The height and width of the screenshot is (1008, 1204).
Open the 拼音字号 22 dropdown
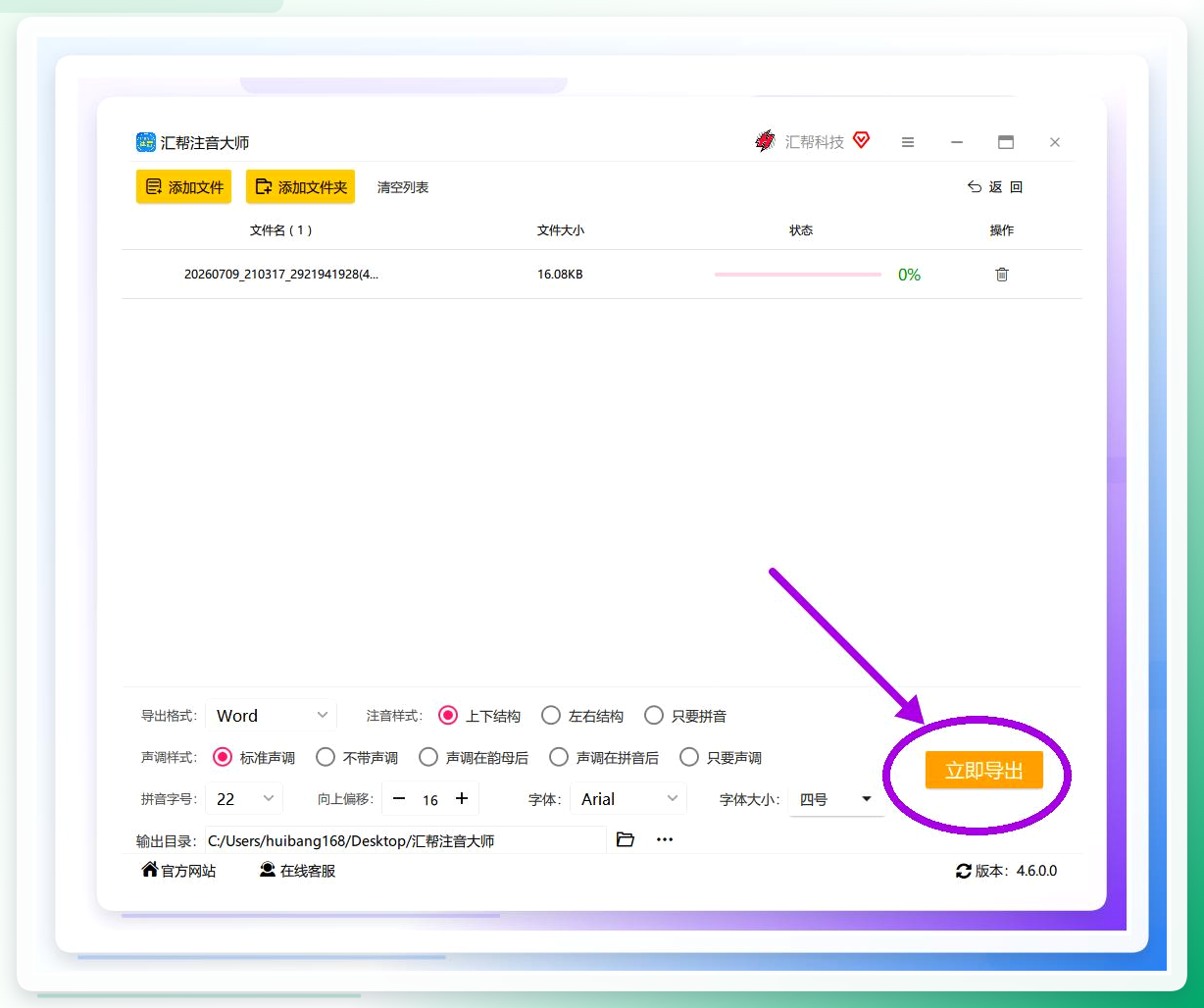point(244,799)
